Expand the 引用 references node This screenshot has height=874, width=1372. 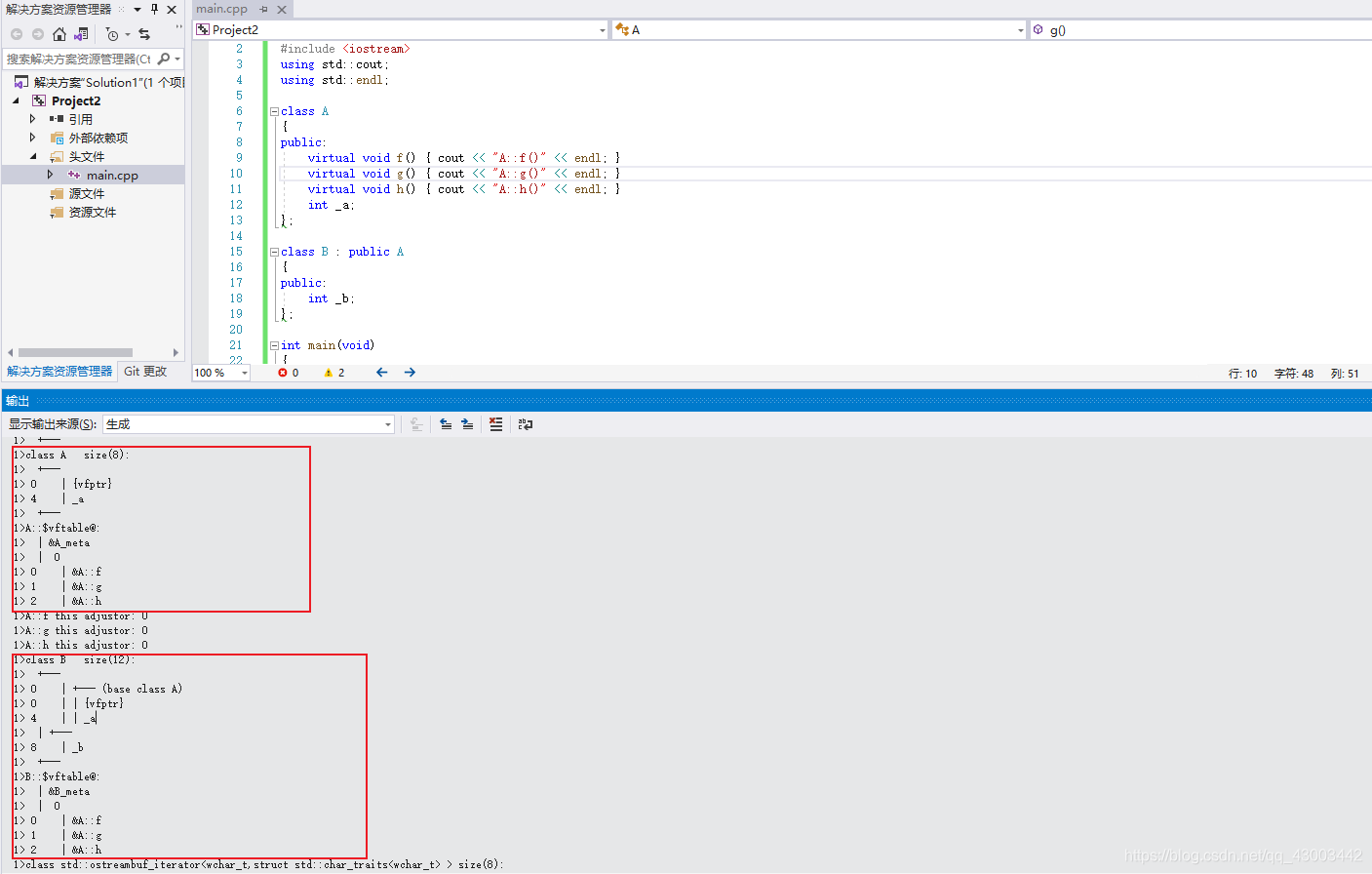point(32,119)
